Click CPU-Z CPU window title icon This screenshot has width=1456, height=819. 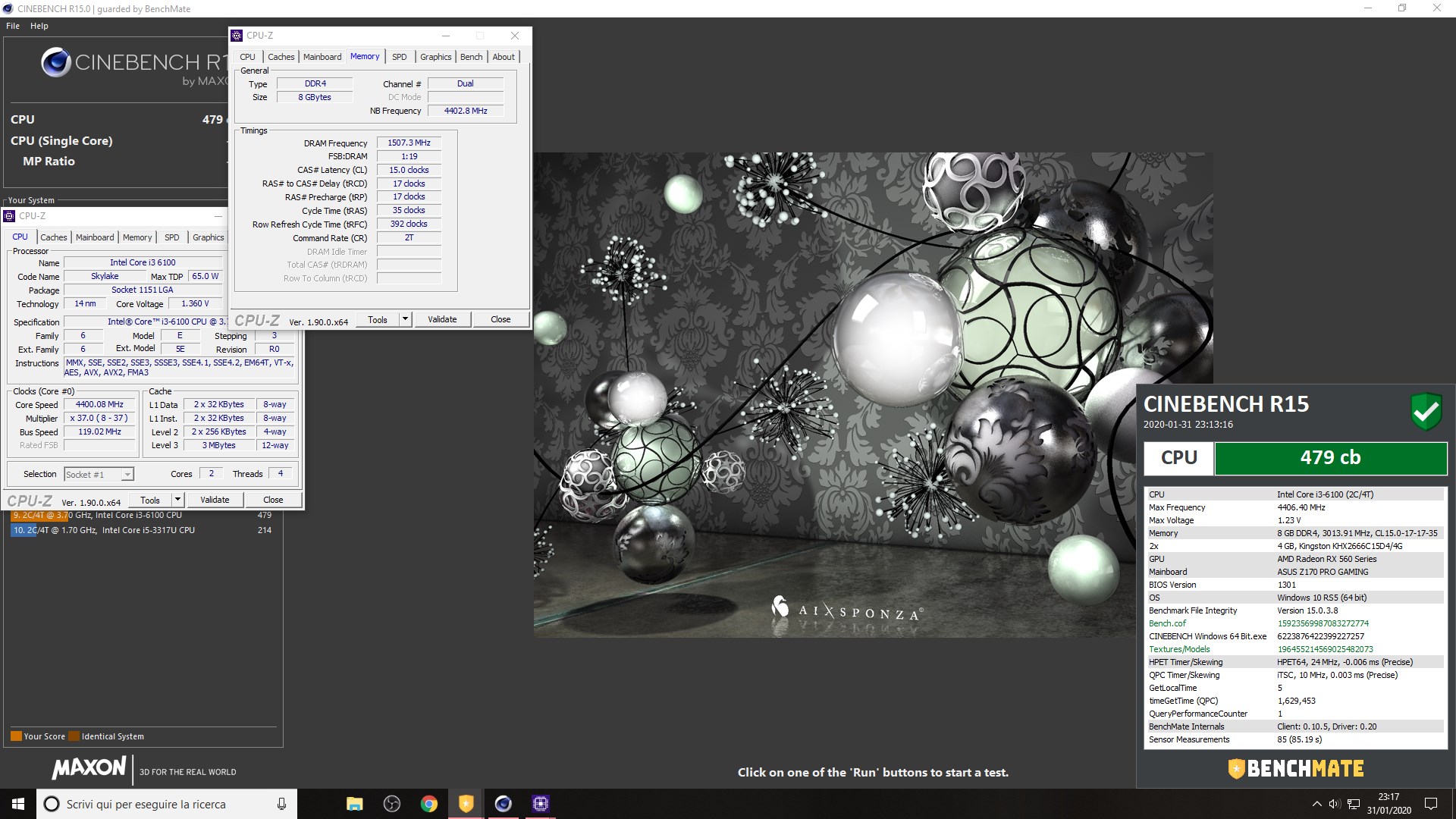(x=10, y=216)
